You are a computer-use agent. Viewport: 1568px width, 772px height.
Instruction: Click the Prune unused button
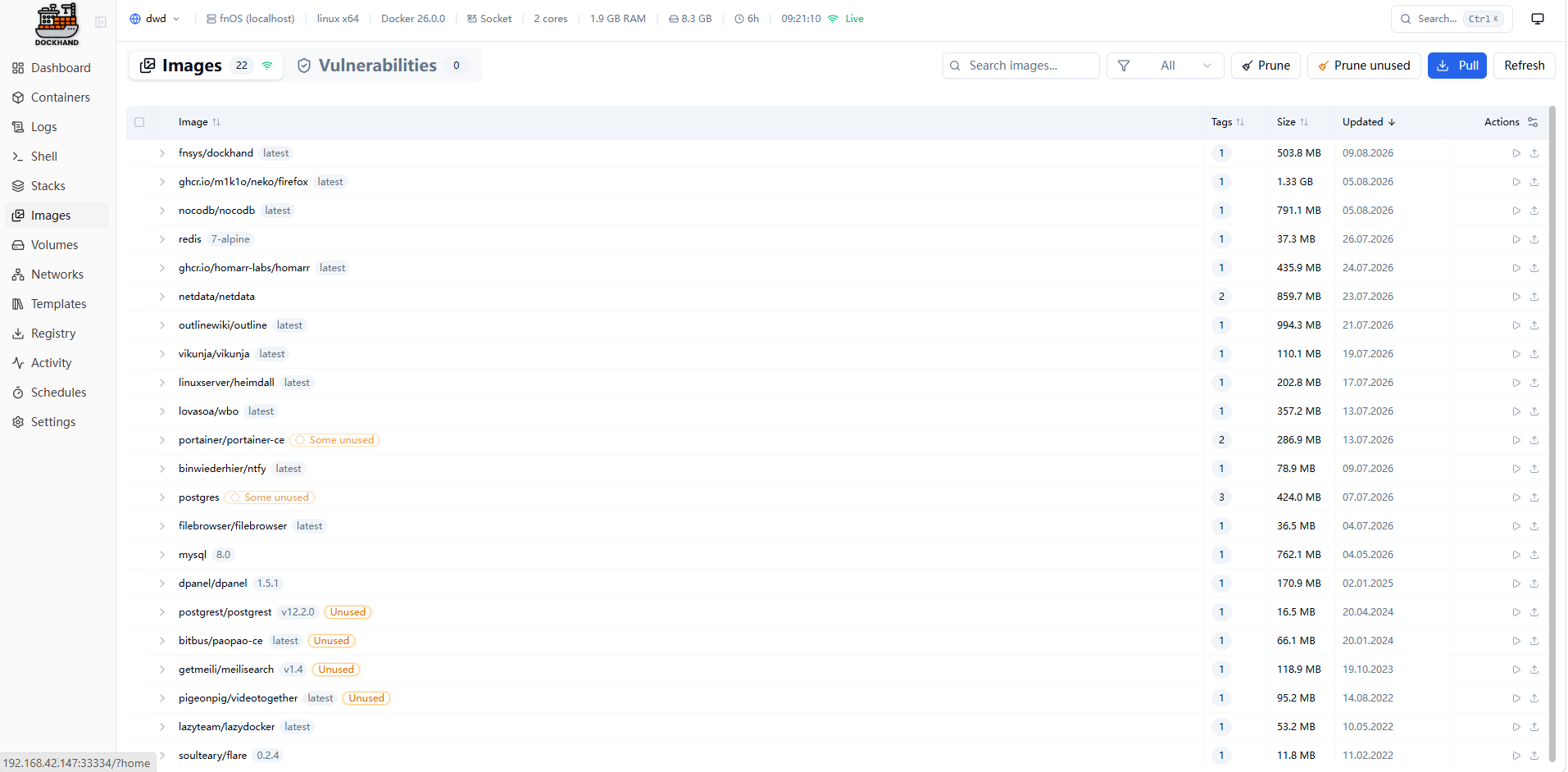(x=1364, y=66)
